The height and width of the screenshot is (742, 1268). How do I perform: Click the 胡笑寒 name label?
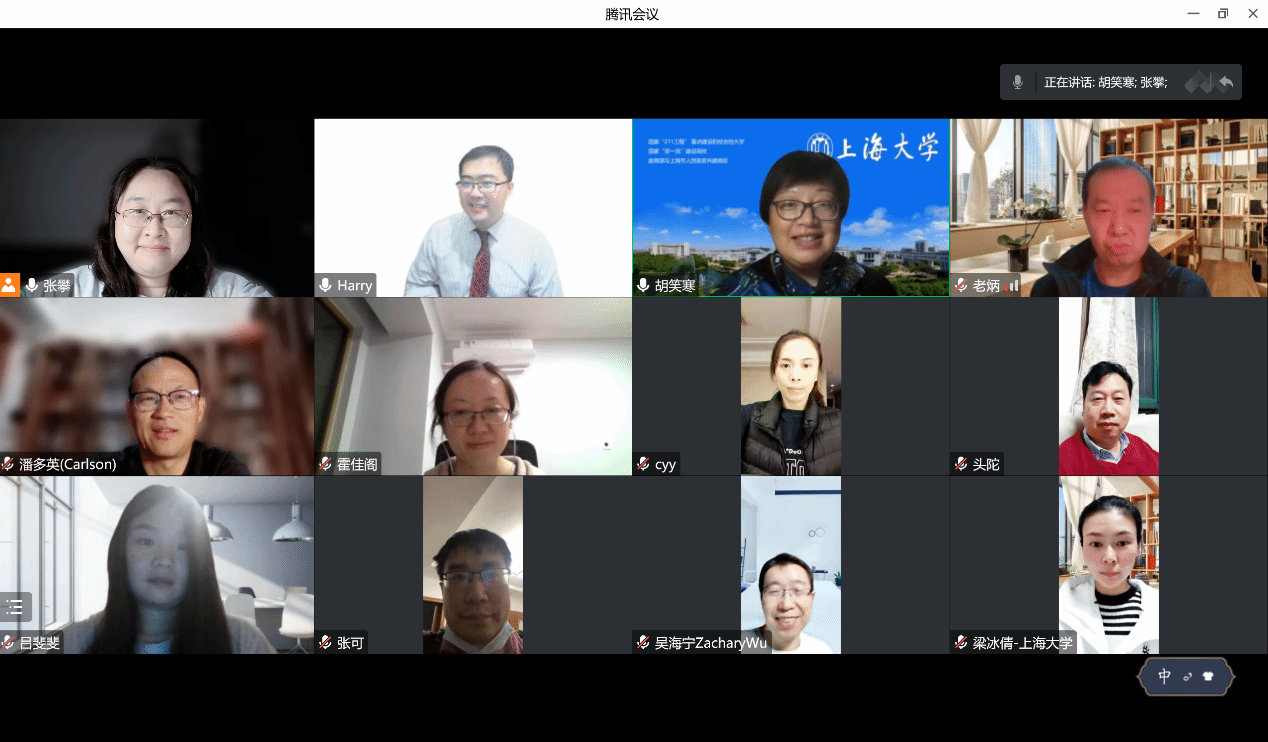tap(675, 286)
